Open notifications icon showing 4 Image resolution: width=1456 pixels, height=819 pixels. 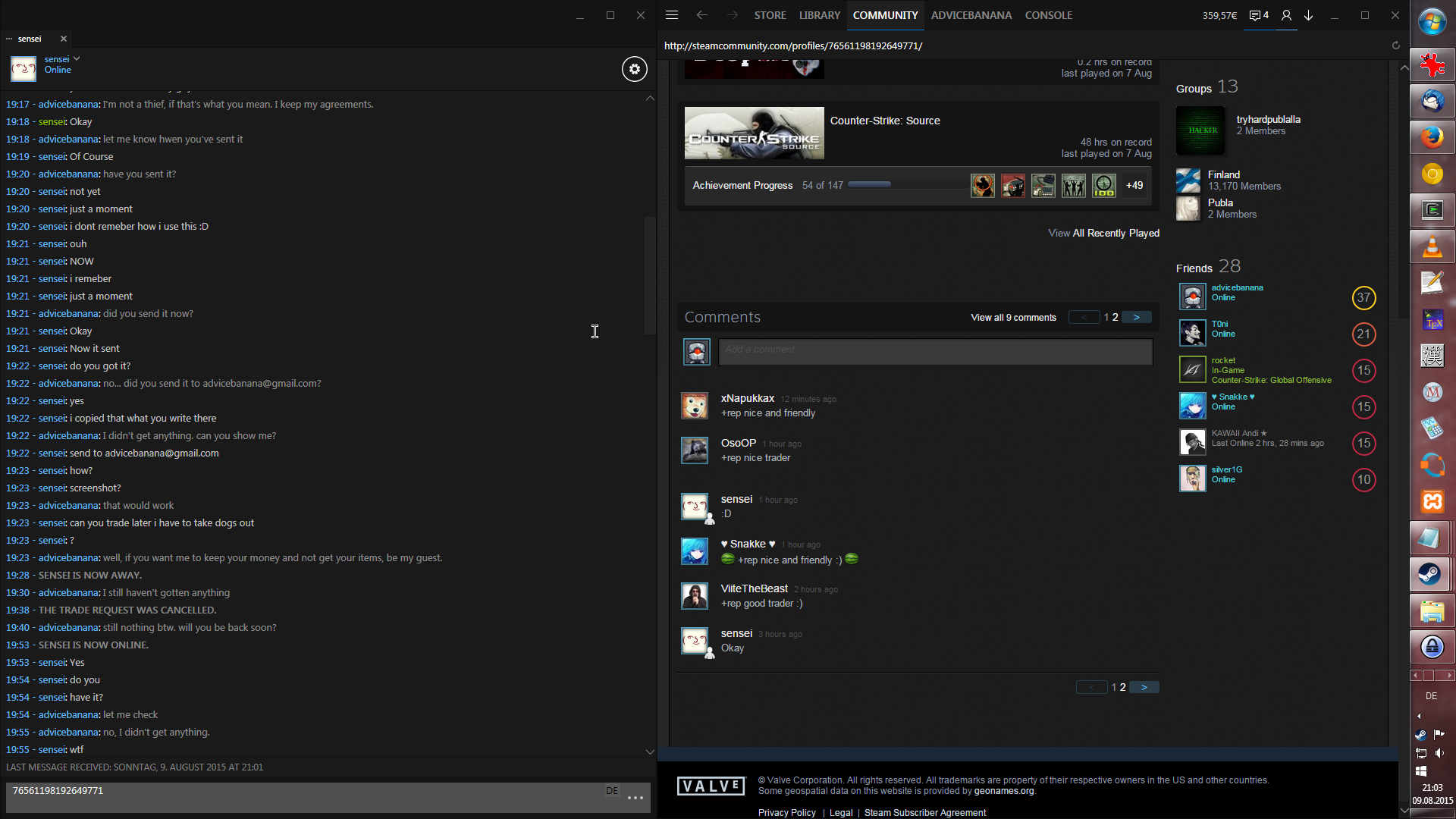[1259, 15]
